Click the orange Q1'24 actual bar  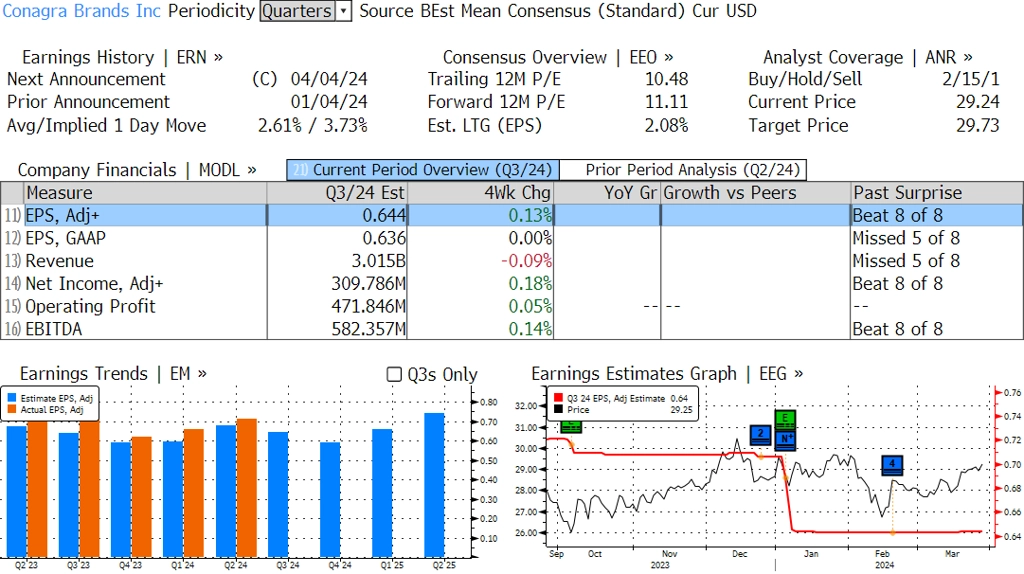coord(194,494)
